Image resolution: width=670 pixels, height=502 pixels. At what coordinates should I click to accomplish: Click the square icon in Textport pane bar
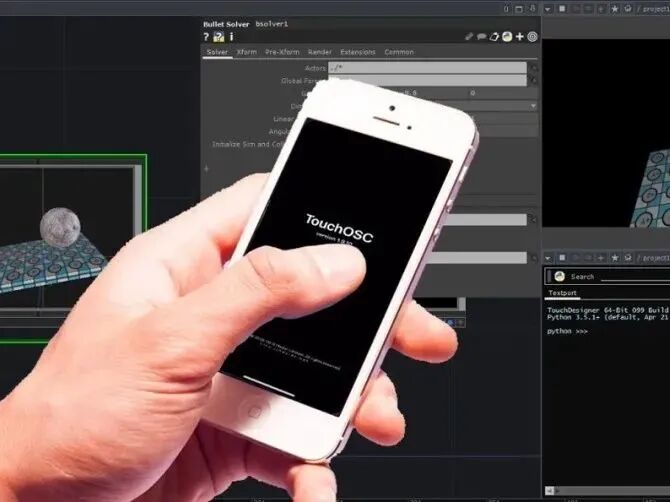pos(562,258)
